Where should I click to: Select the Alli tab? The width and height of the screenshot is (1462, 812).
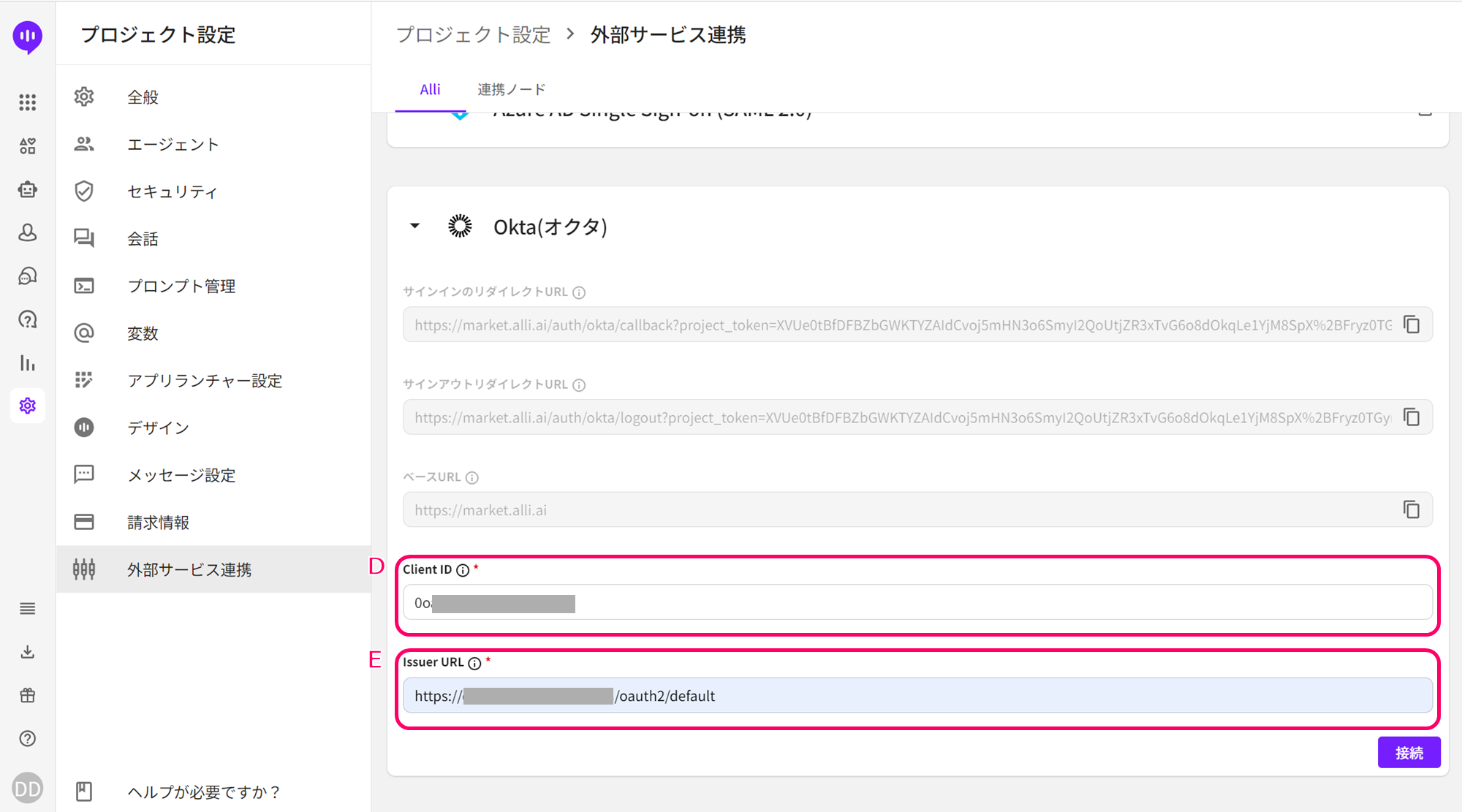point(430,90)
